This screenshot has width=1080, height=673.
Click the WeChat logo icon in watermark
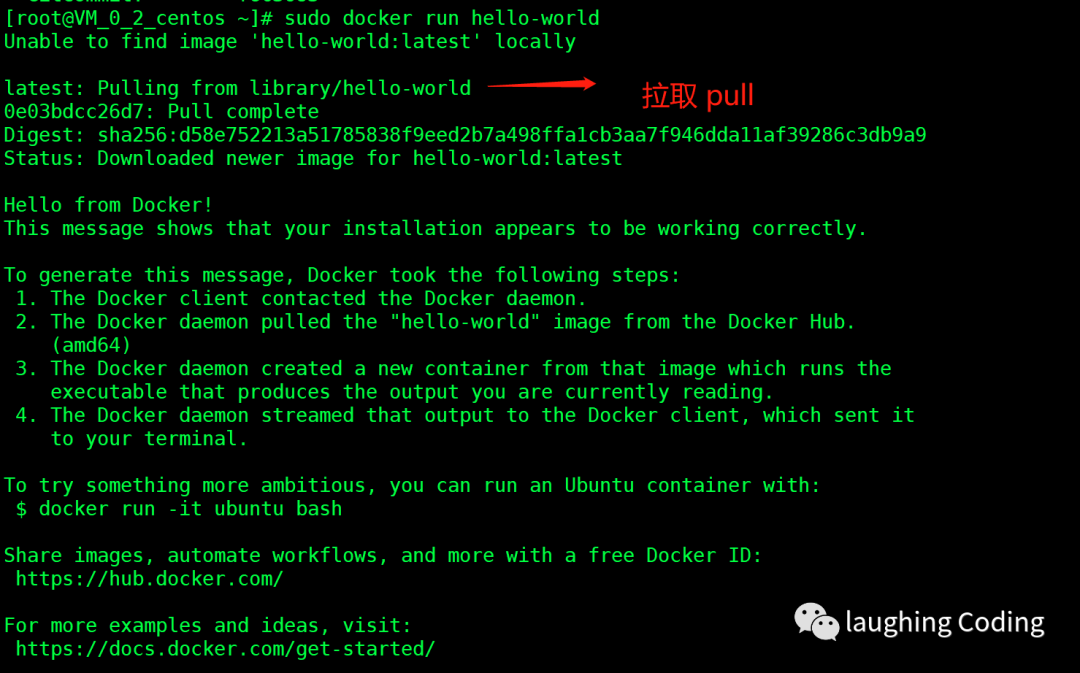click(816, 621)
